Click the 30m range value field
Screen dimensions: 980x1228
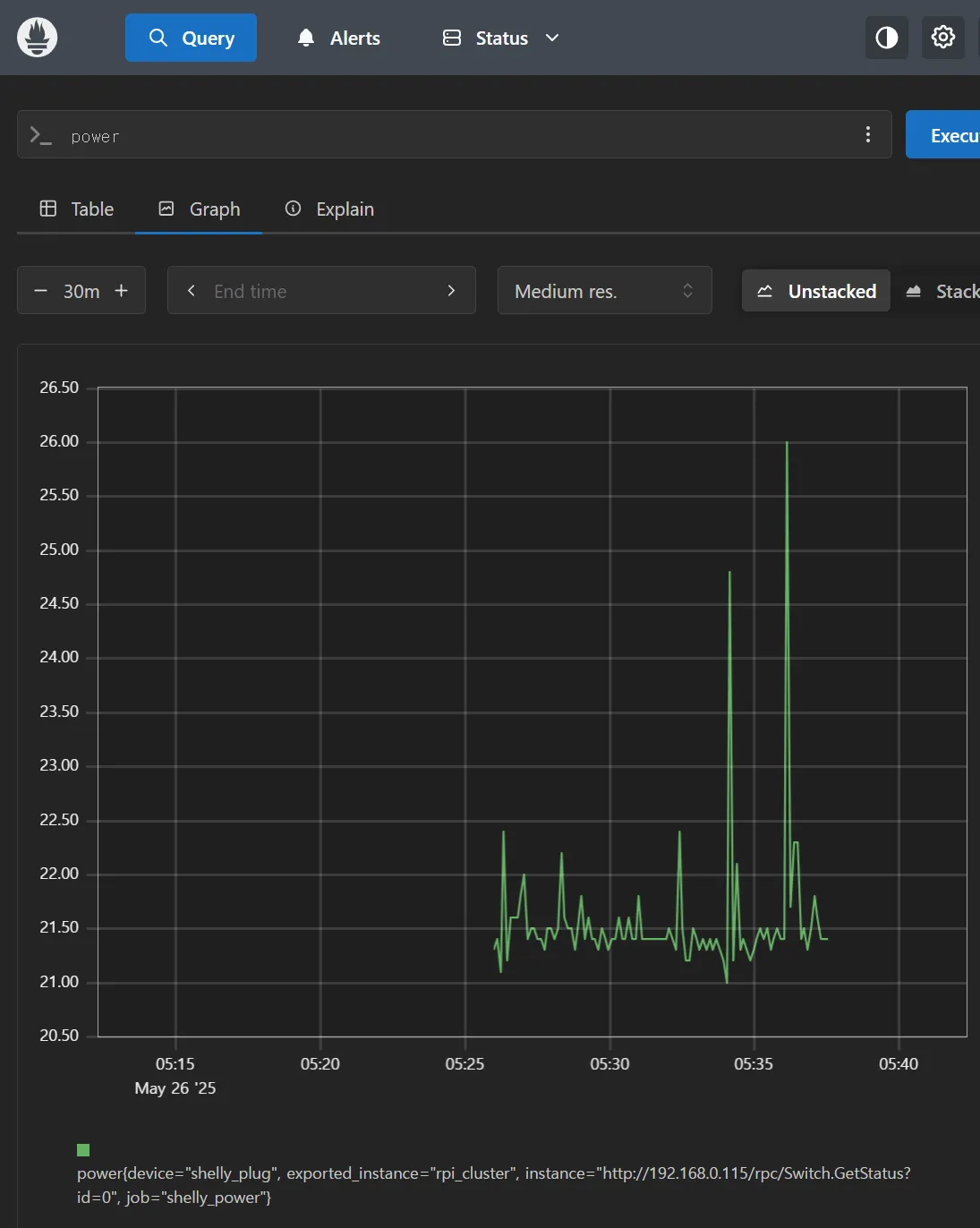point(81,291)
